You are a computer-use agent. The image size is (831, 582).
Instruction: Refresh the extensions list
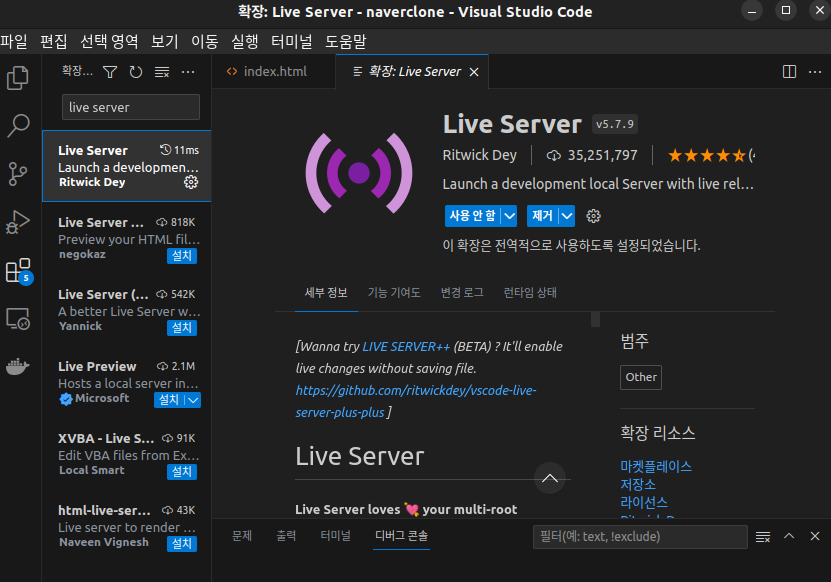tap(136, 72)
